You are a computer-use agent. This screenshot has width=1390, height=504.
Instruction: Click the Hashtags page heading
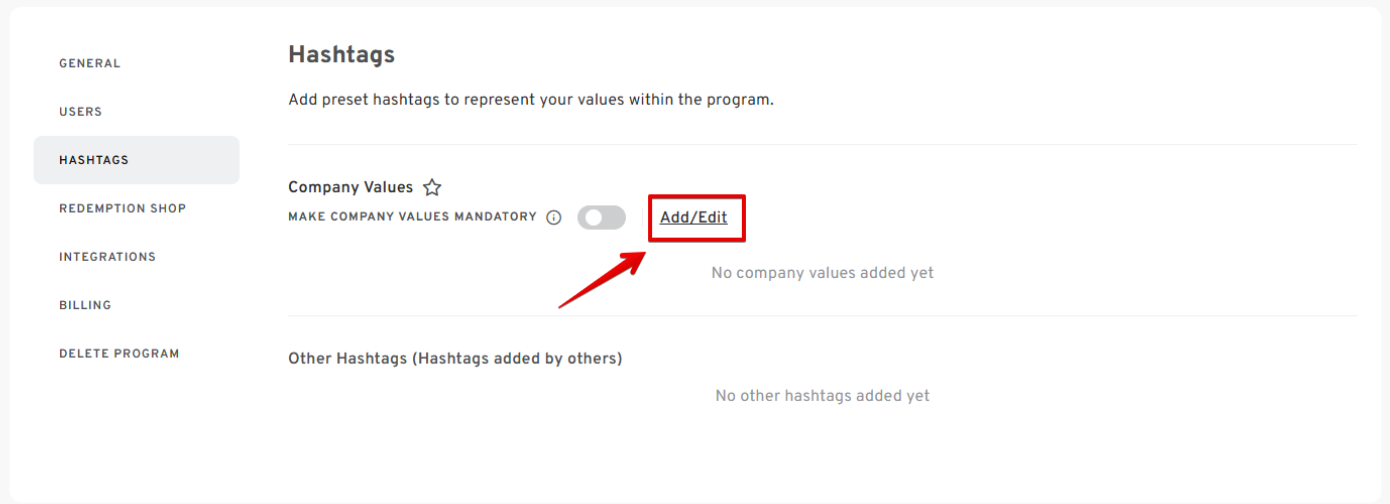coord(341,55)
